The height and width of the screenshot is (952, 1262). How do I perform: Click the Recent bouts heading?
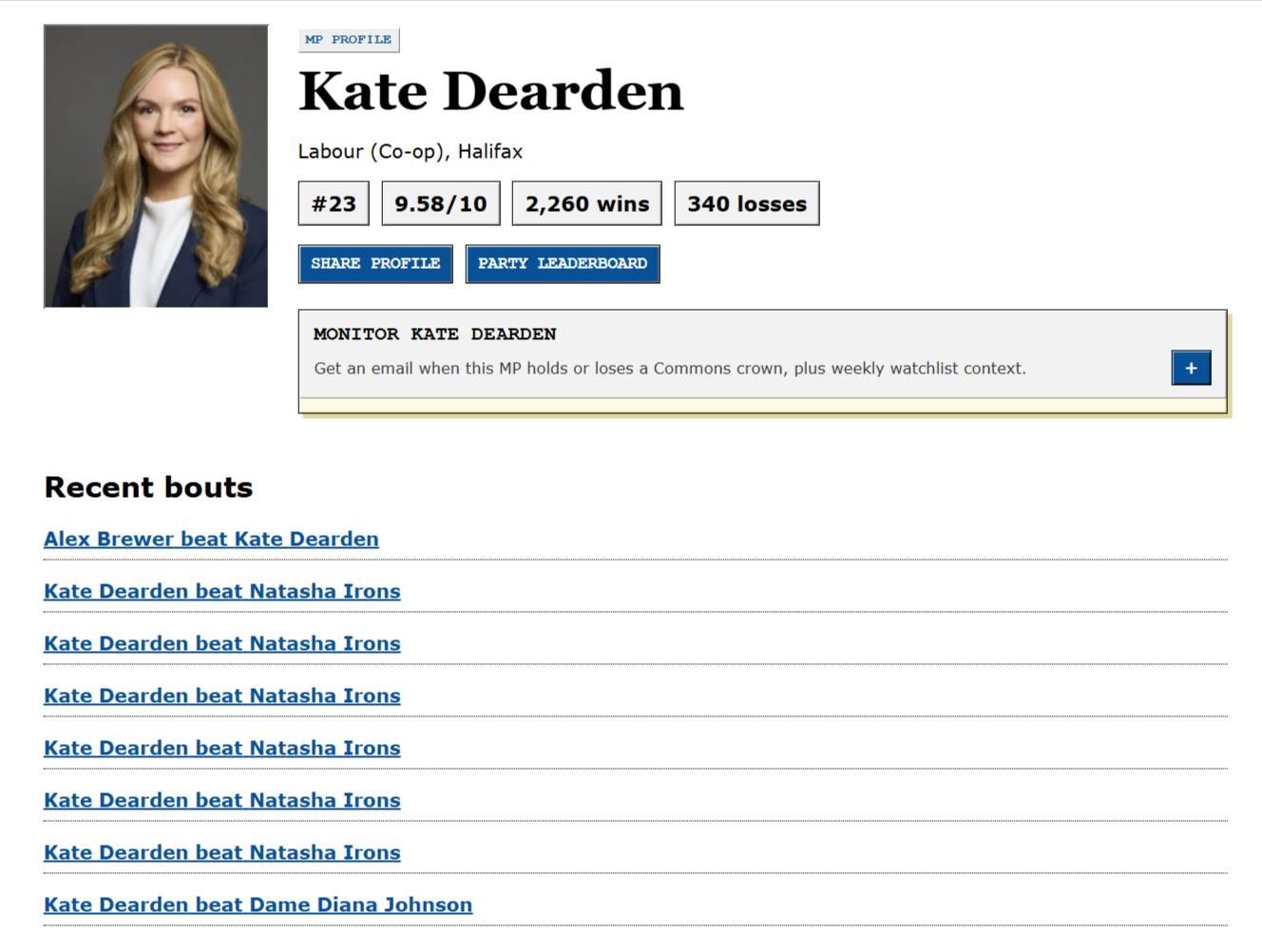148,487
